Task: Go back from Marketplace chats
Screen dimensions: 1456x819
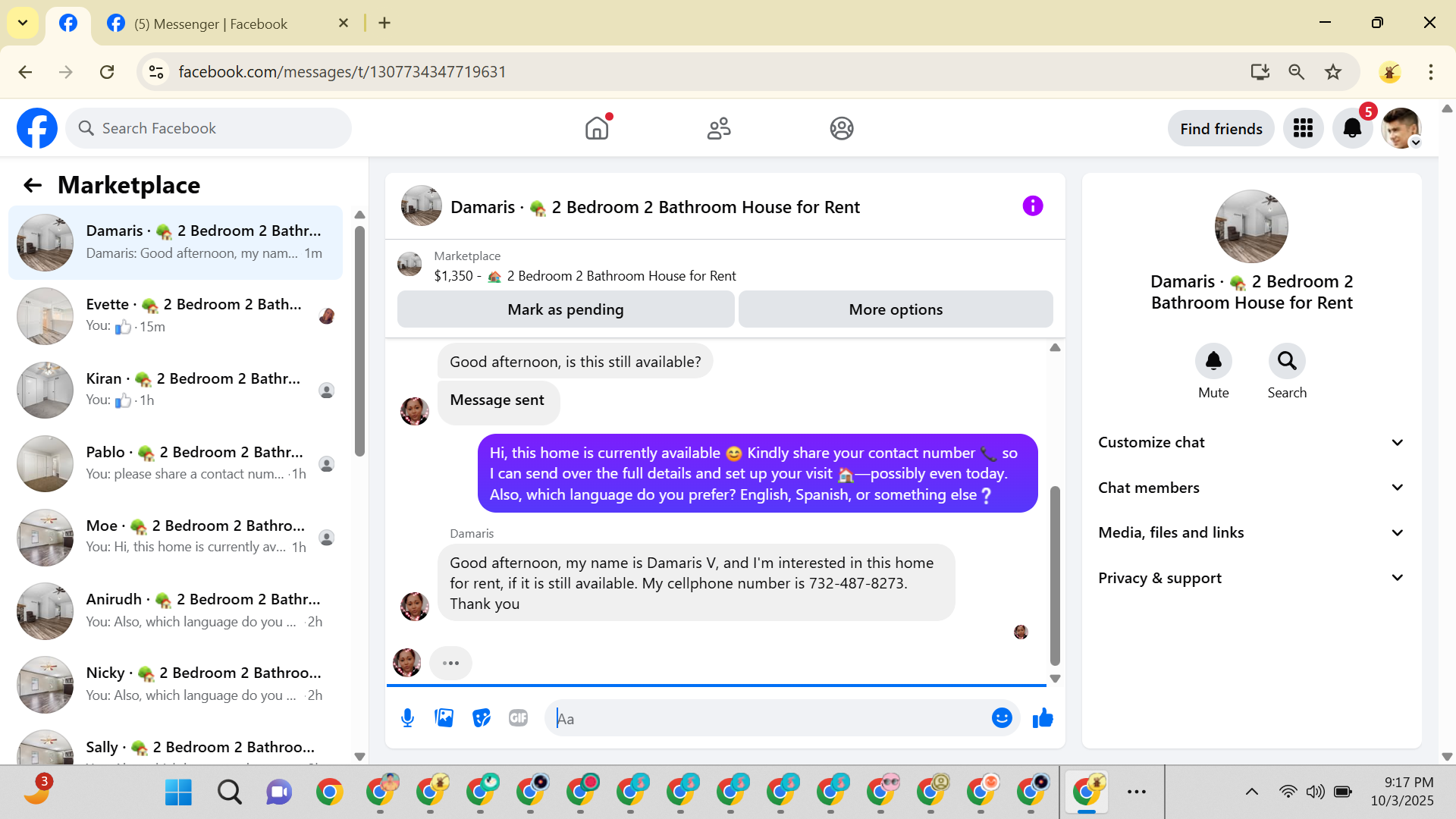Action: point(33,186)
